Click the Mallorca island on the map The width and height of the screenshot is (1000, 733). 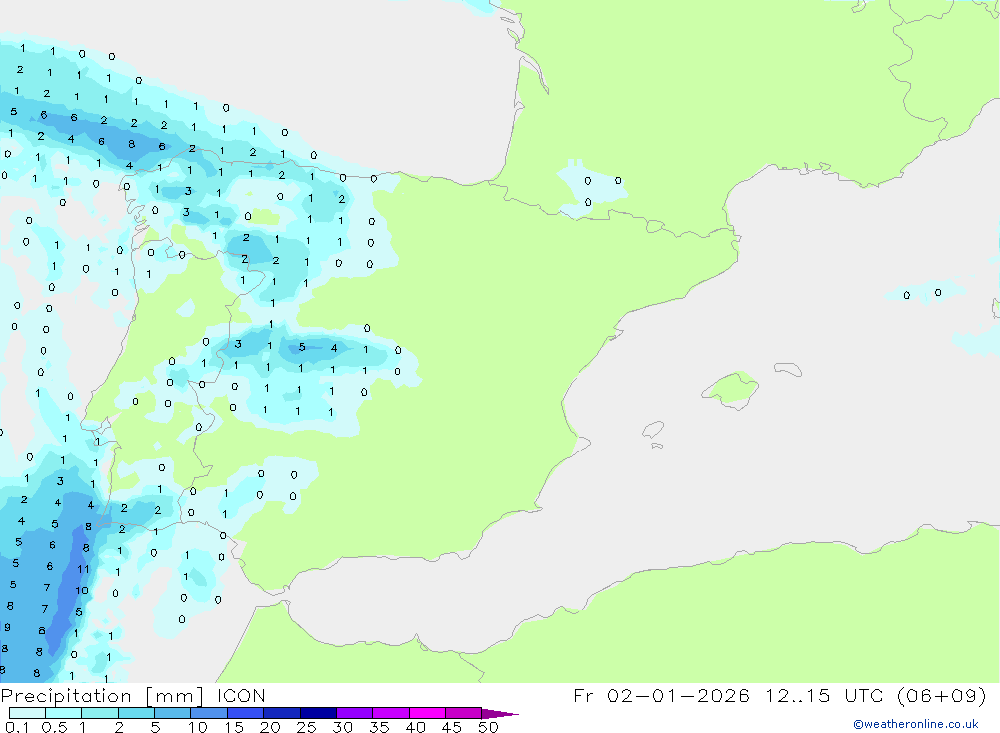[x=731, y=388]
